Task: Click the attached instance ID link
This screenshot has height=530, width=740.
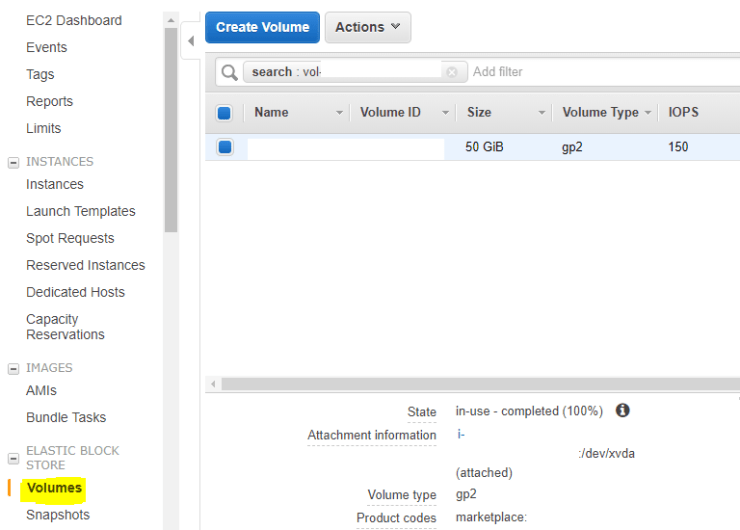Action: [461, 434]
